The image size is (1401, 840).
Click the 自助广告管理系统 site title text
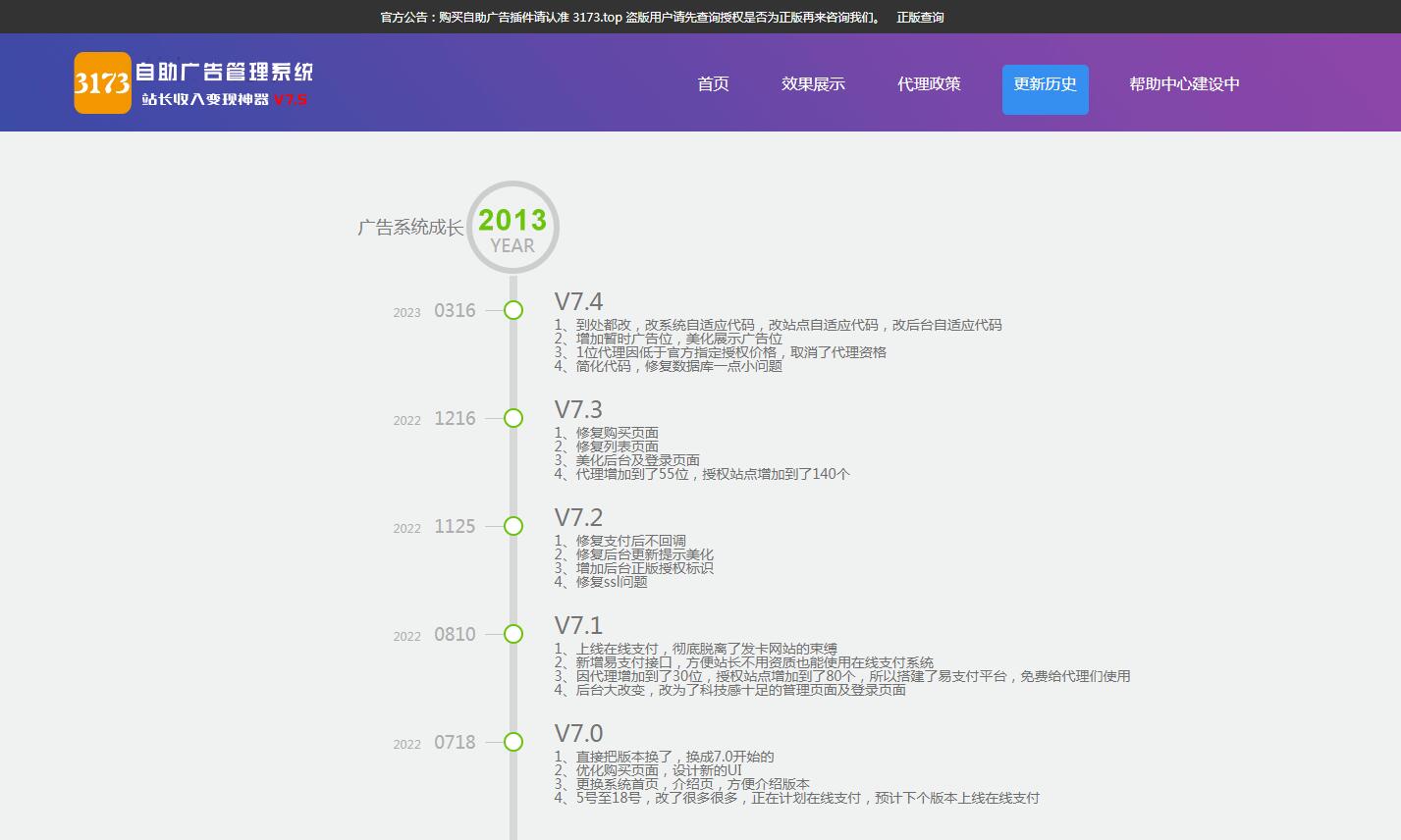tap(224, 72)
